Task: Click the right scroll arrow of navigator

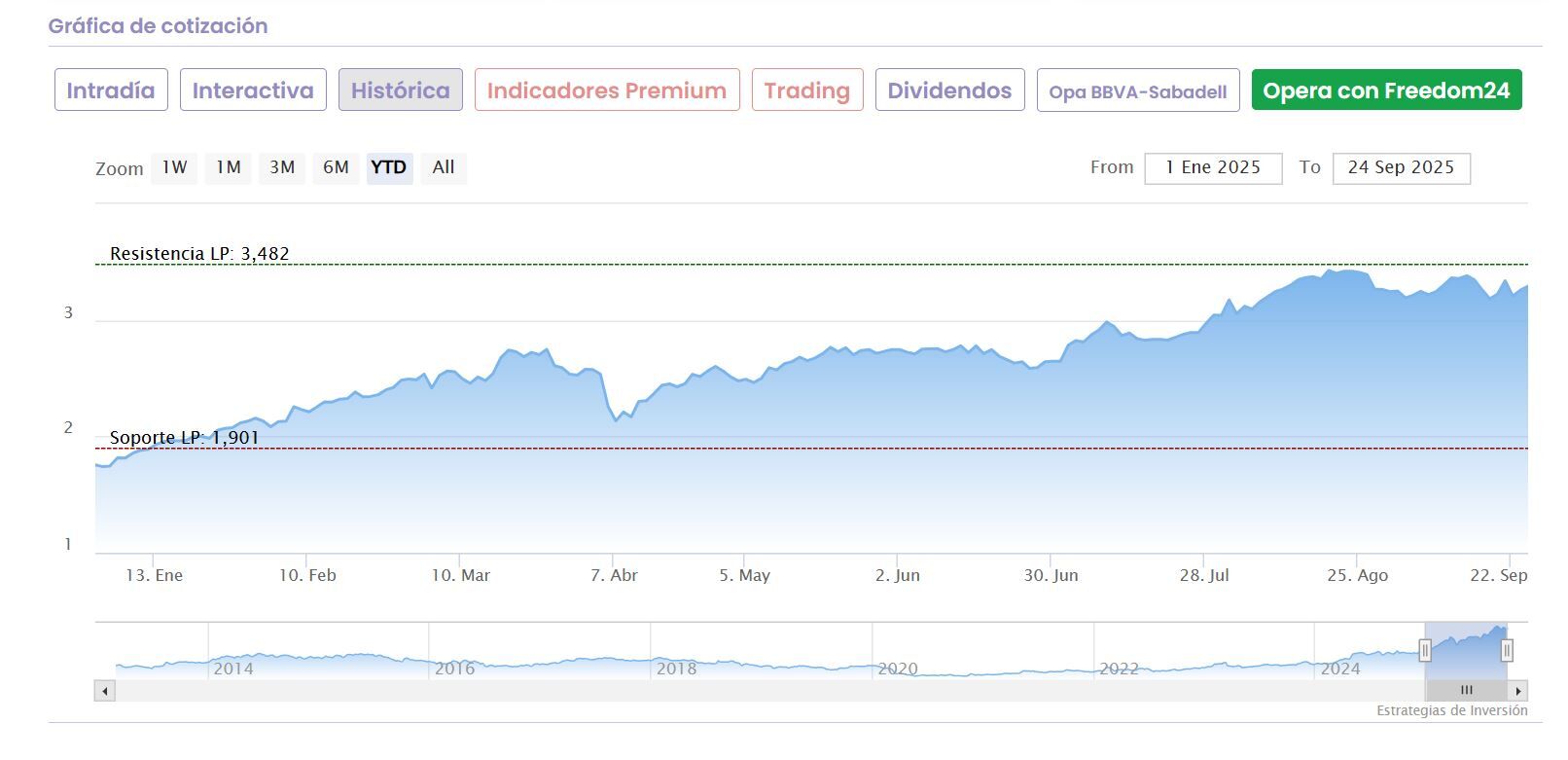Action: [1517, 691]
